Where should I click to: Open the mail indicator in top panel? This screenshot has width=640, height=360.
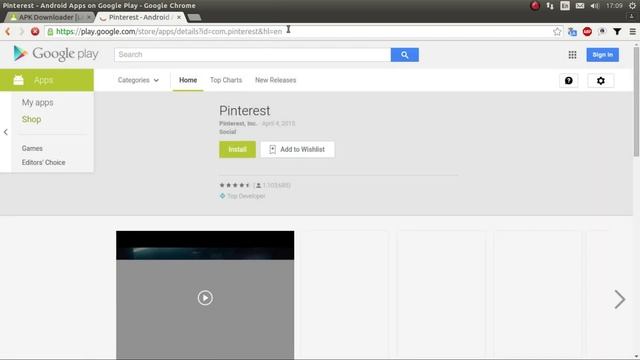click(x=580, y=6)
